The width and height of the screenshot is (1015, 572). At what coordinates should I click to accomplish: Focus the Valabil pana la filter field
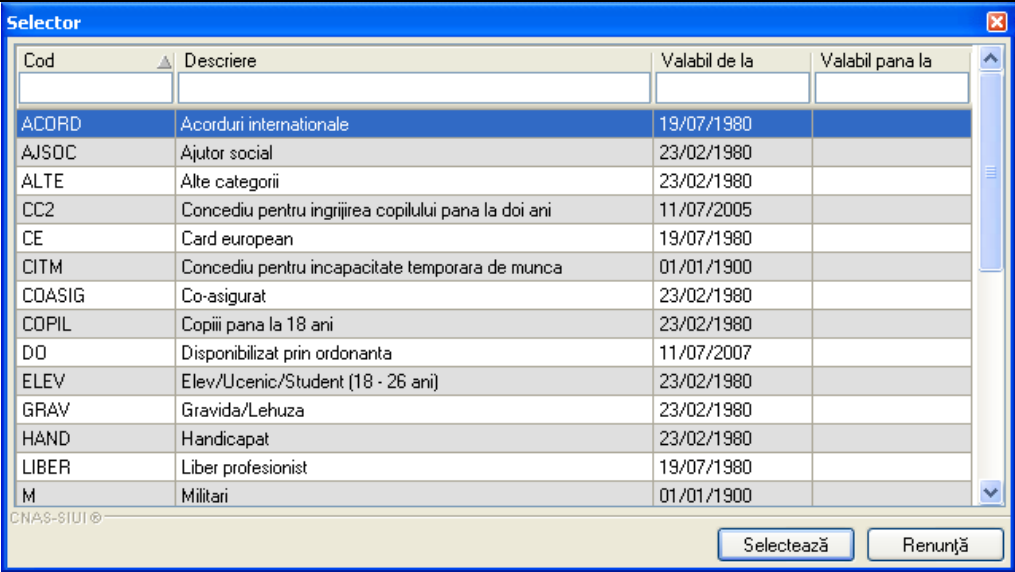click(892, 88)
